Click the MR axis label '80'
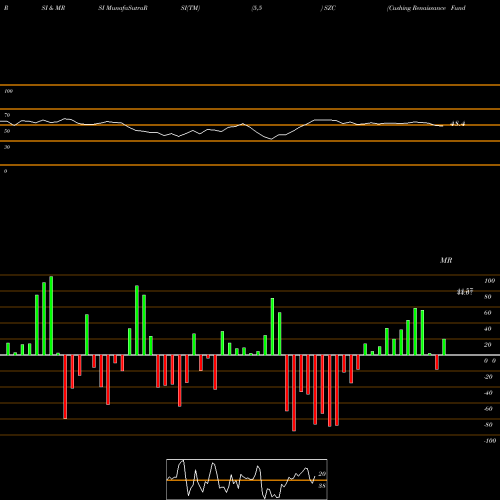500x500 pixels. (x=488, y=297)
